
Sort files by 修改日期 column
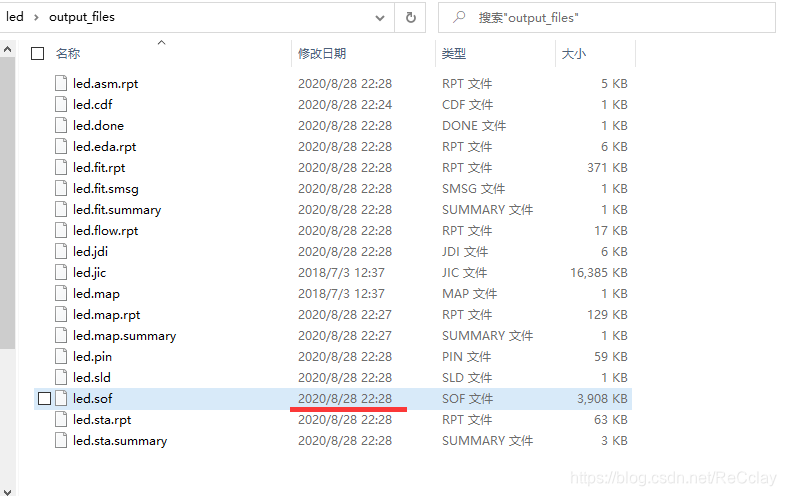pos(322,53)
